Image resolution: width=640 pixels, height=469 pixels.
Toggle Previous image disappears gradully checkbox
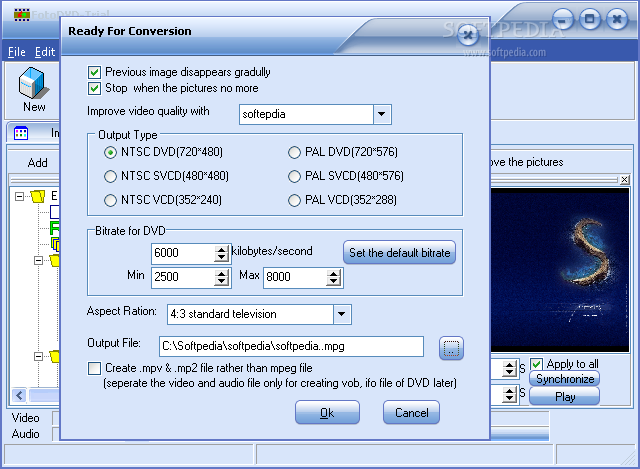[94, 73]
